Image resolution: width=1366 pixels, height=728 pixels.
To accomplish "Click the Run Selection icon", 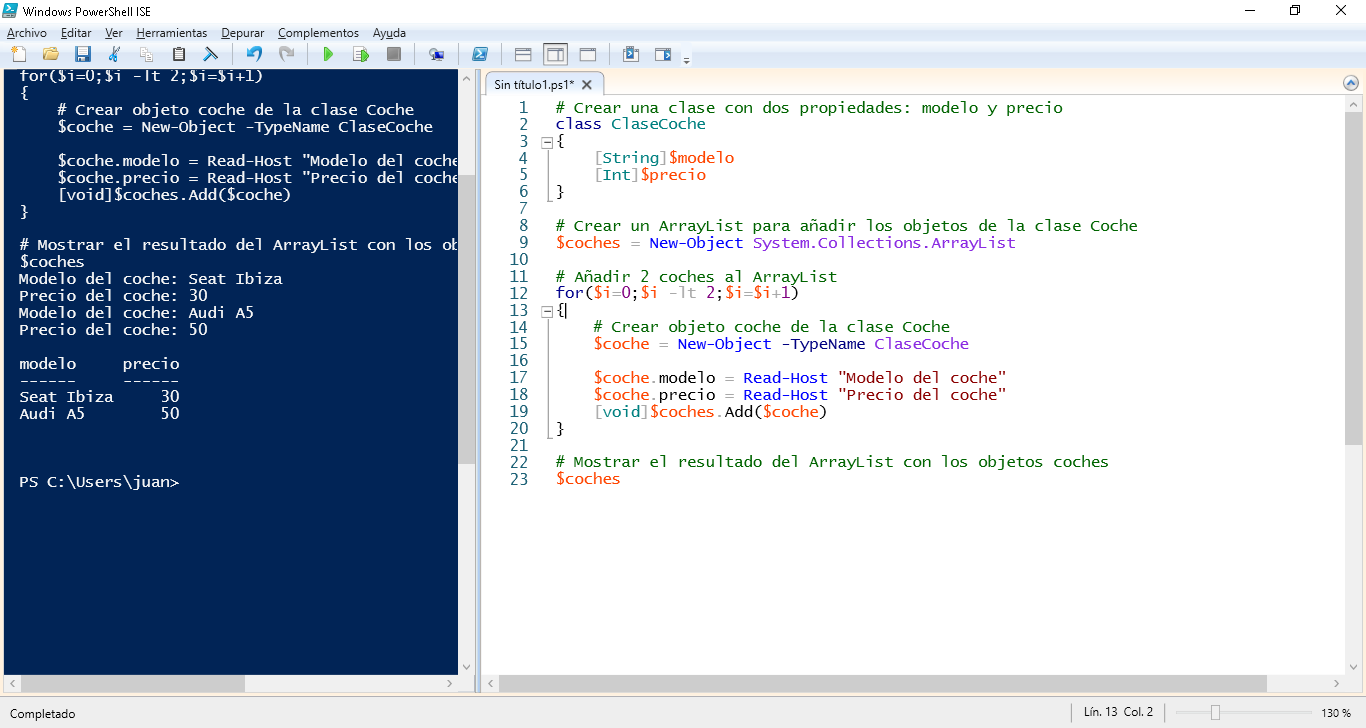I will pos(360,54).
